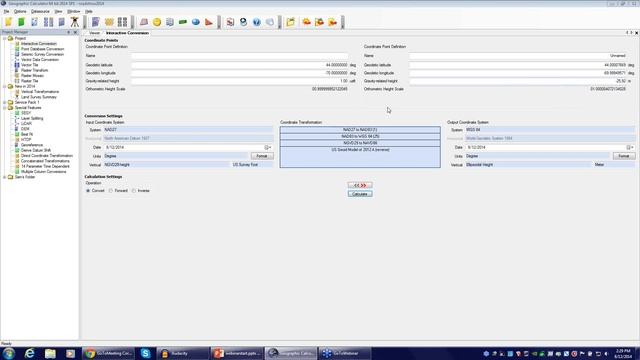Screen dimensions: 640x360
Task: Open help via blue question mark icon
Action: (x=256, y=22)
